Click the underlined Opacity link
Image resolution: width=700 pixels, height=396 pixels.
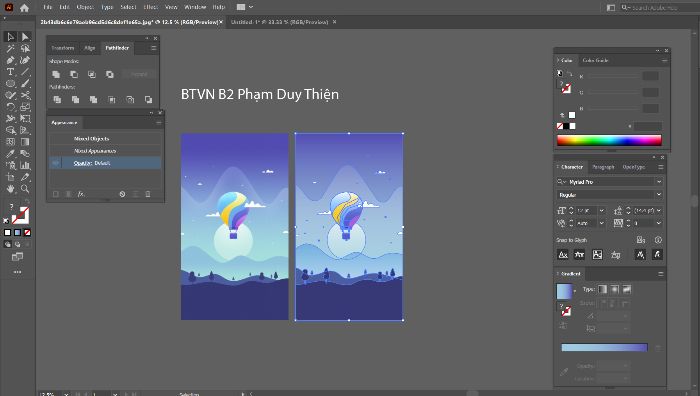pyautogui.click(x=83, y=163)
